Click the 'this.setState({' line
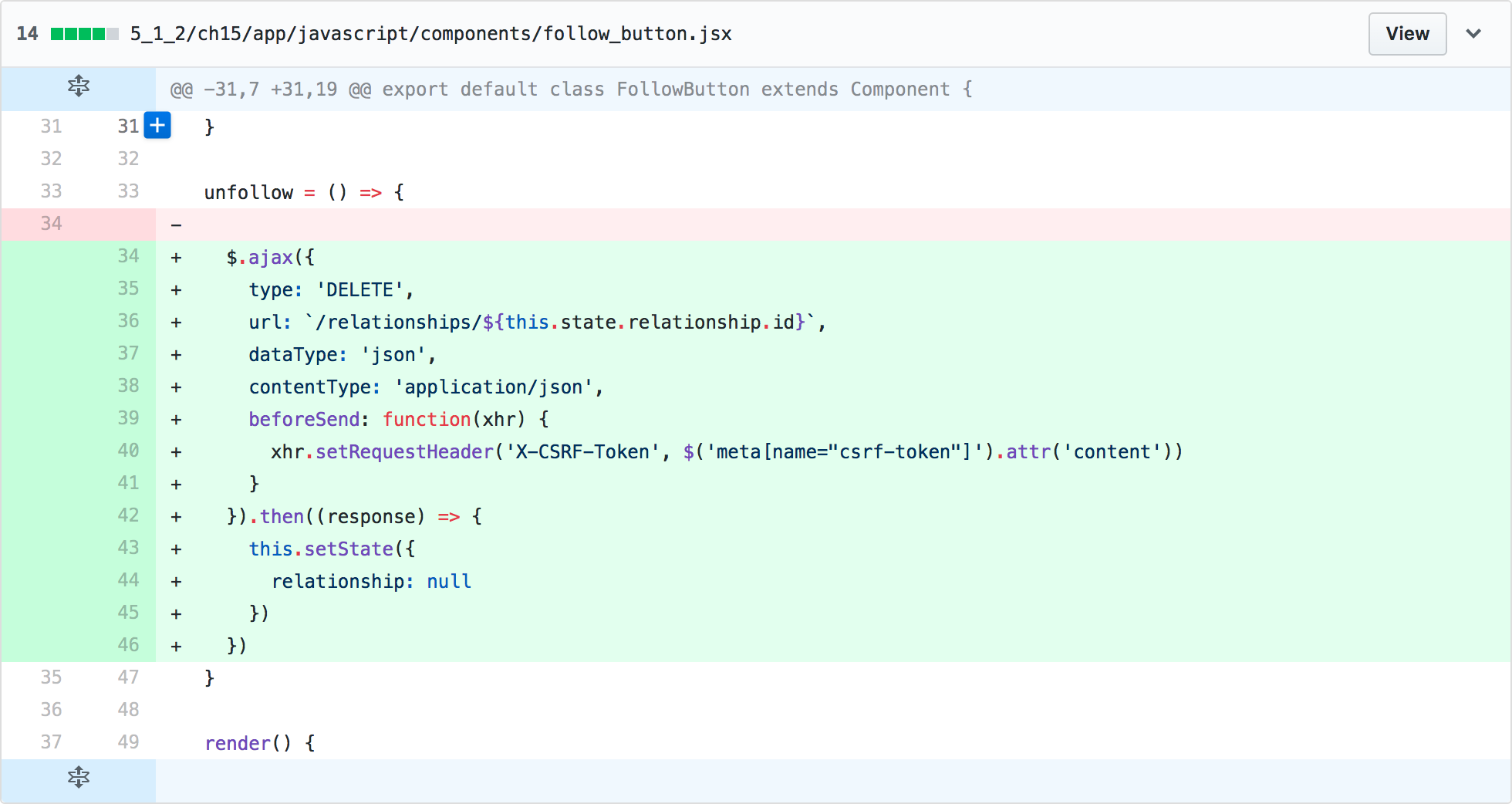Viewport: 1512px width, 804px height. point(332,549)
